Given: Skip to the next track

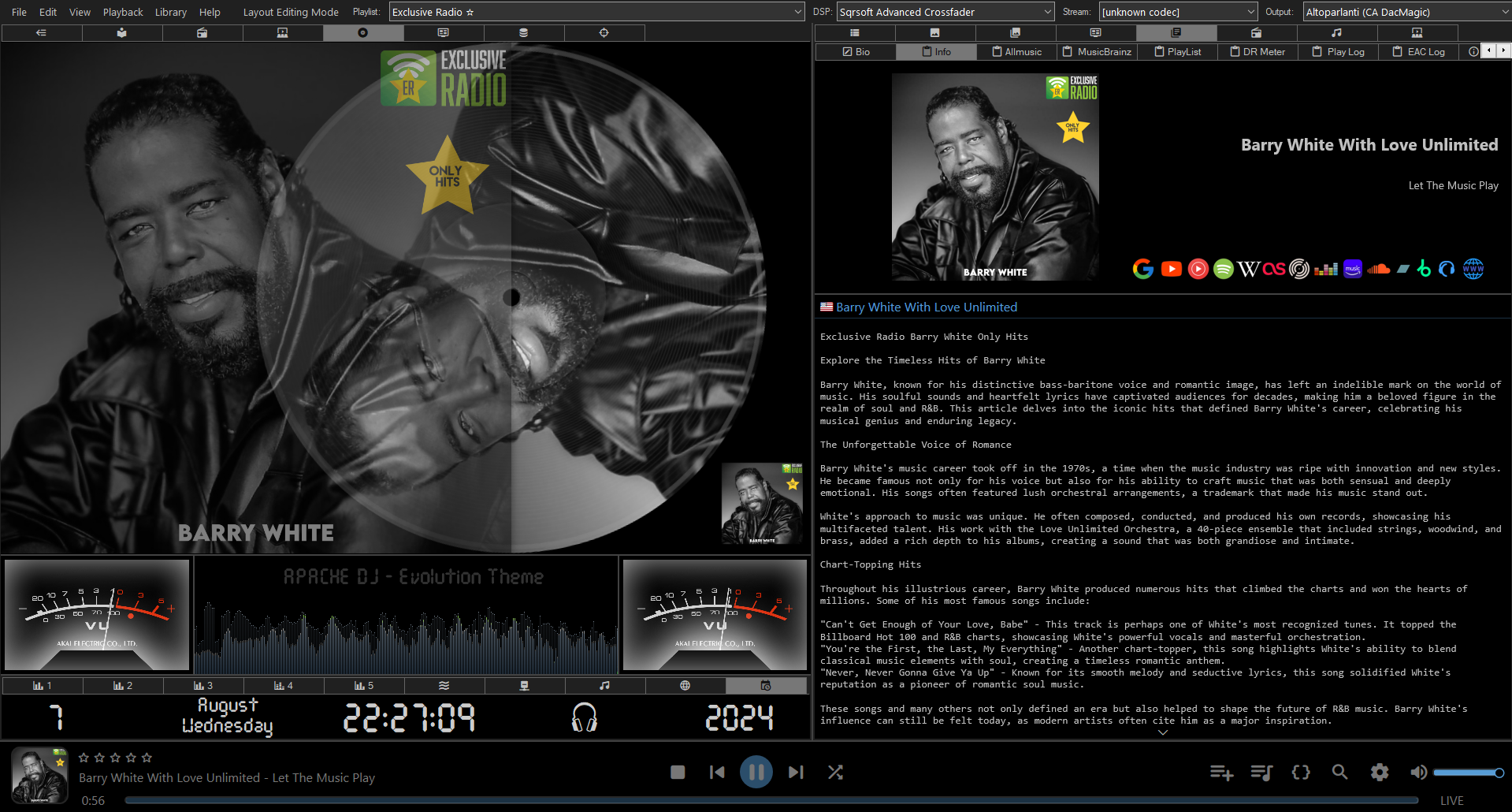Looking at the screenshot, I should [796, 773].
